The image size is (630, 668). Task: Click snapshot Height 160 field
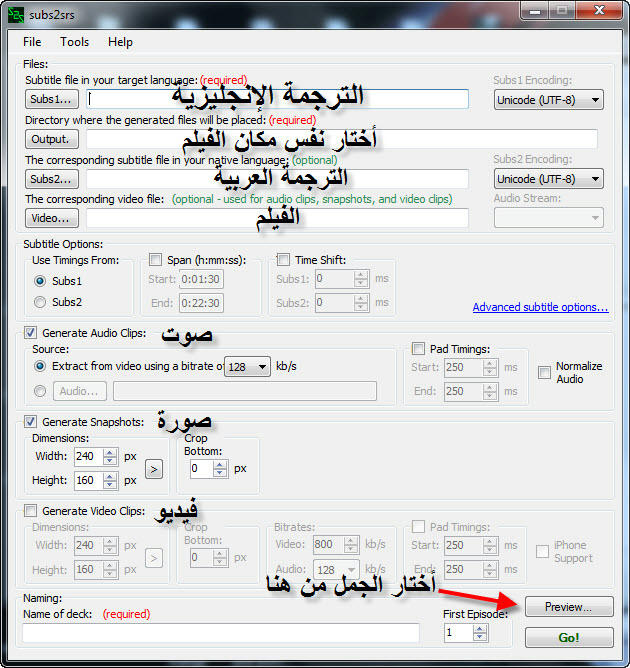click(89, 481)
